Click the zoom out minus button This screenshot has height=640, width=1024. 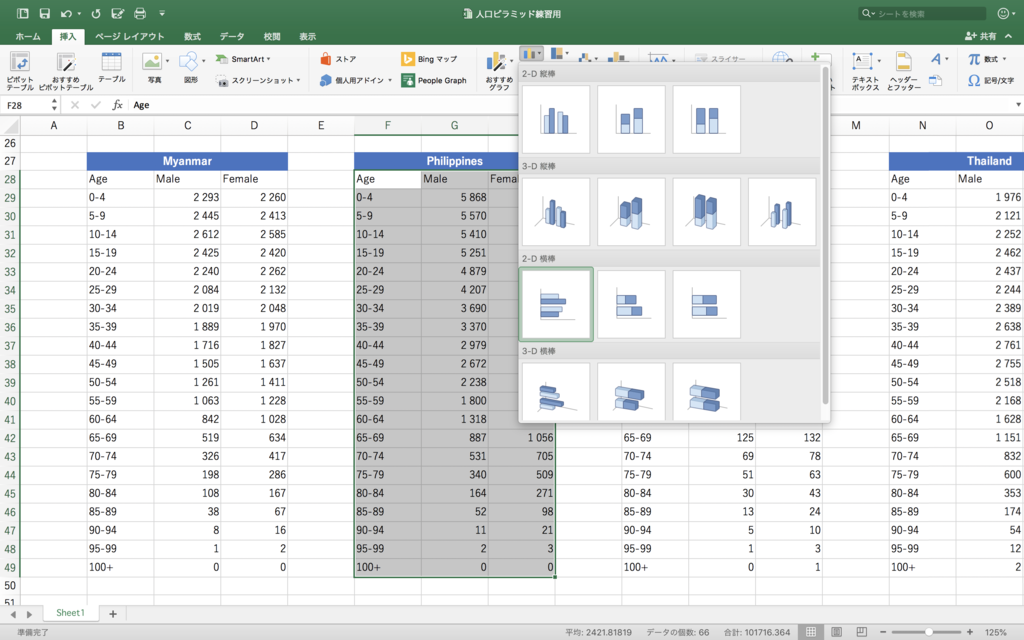click(883, 632)
